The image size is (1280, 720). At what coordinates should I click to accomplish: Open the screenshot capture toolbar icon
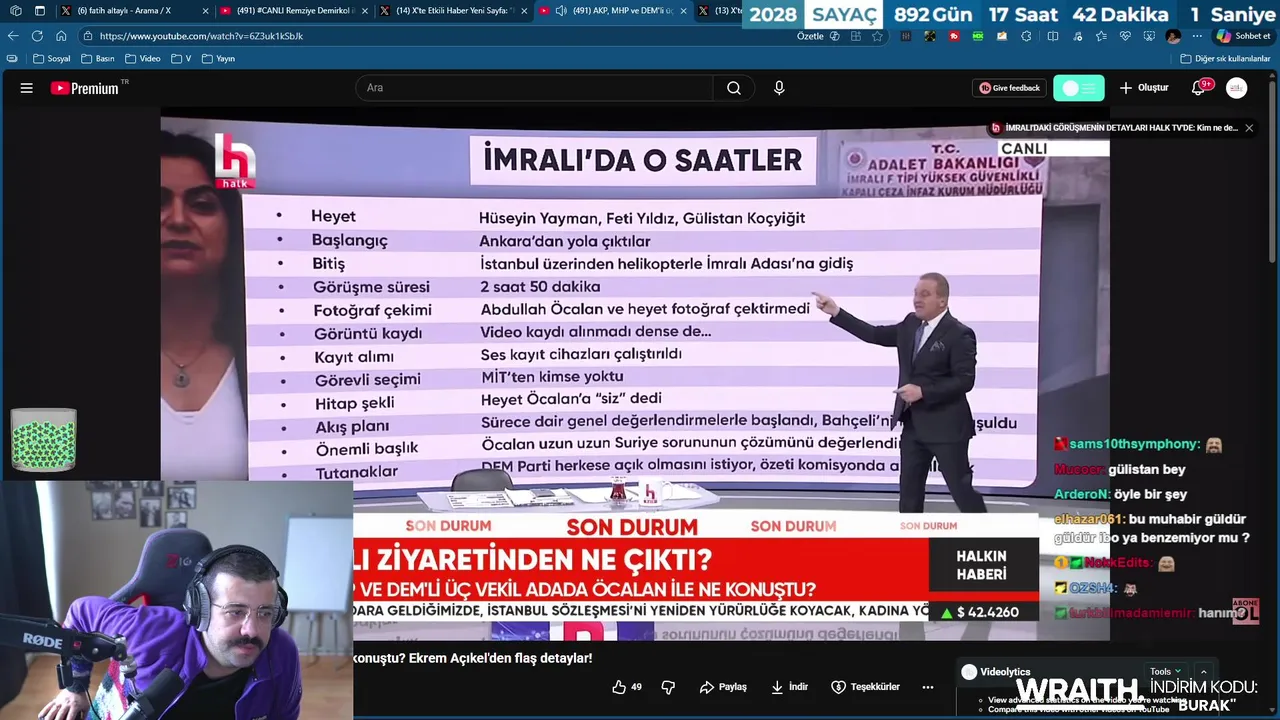coord(1149,36)
